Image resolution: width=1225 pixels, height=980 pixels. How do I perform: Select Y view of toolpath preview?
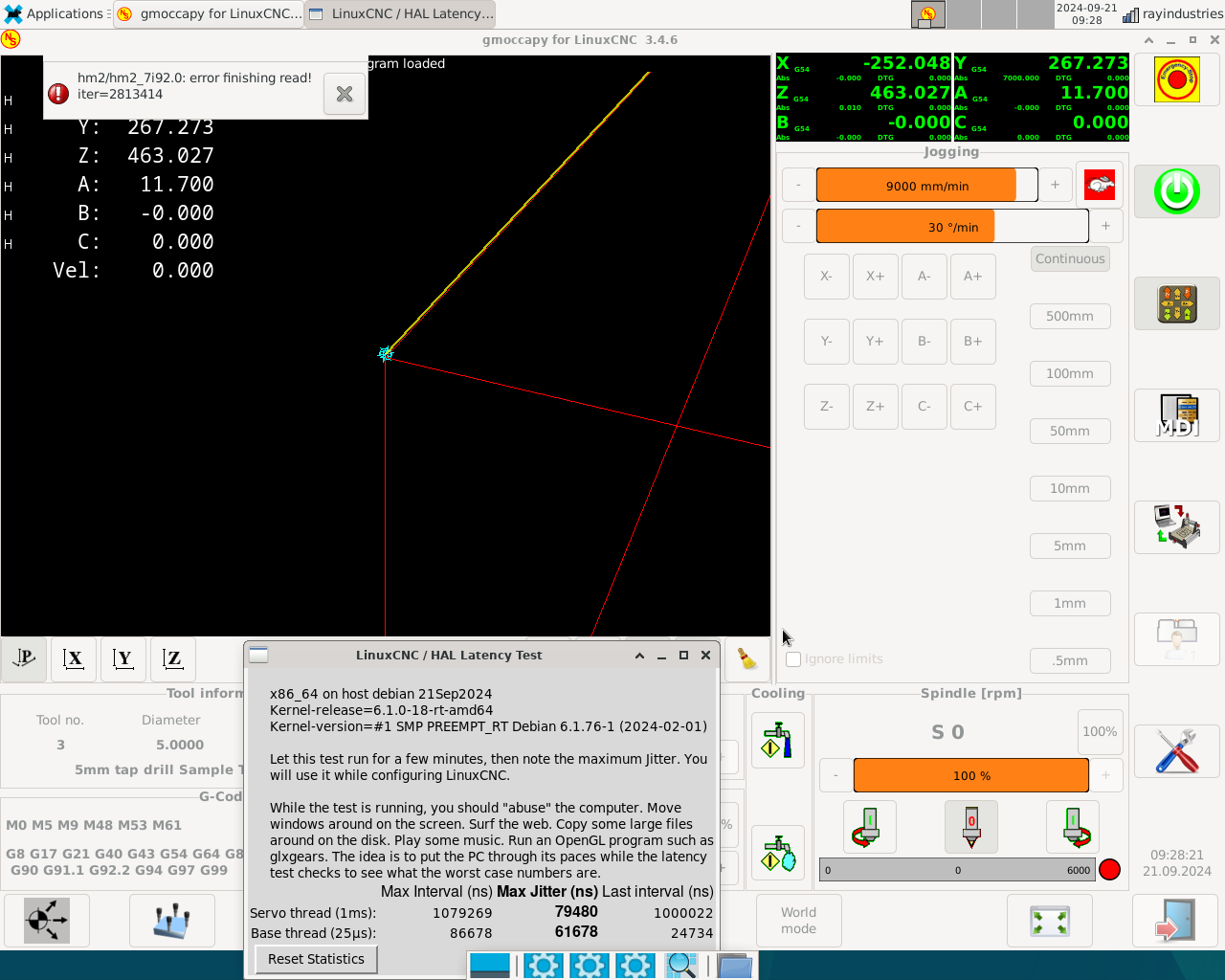tap(123, 658)
